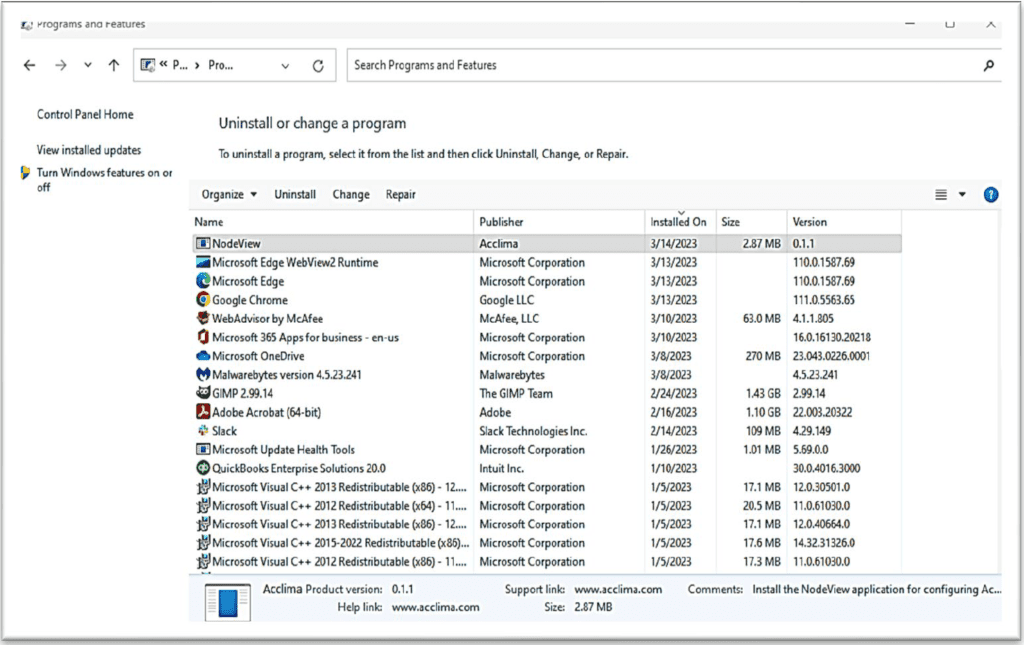Viewport: 1024px width, 645px height.
Task: Click the up navigation arrow icon
Action: tap(114, 64)
